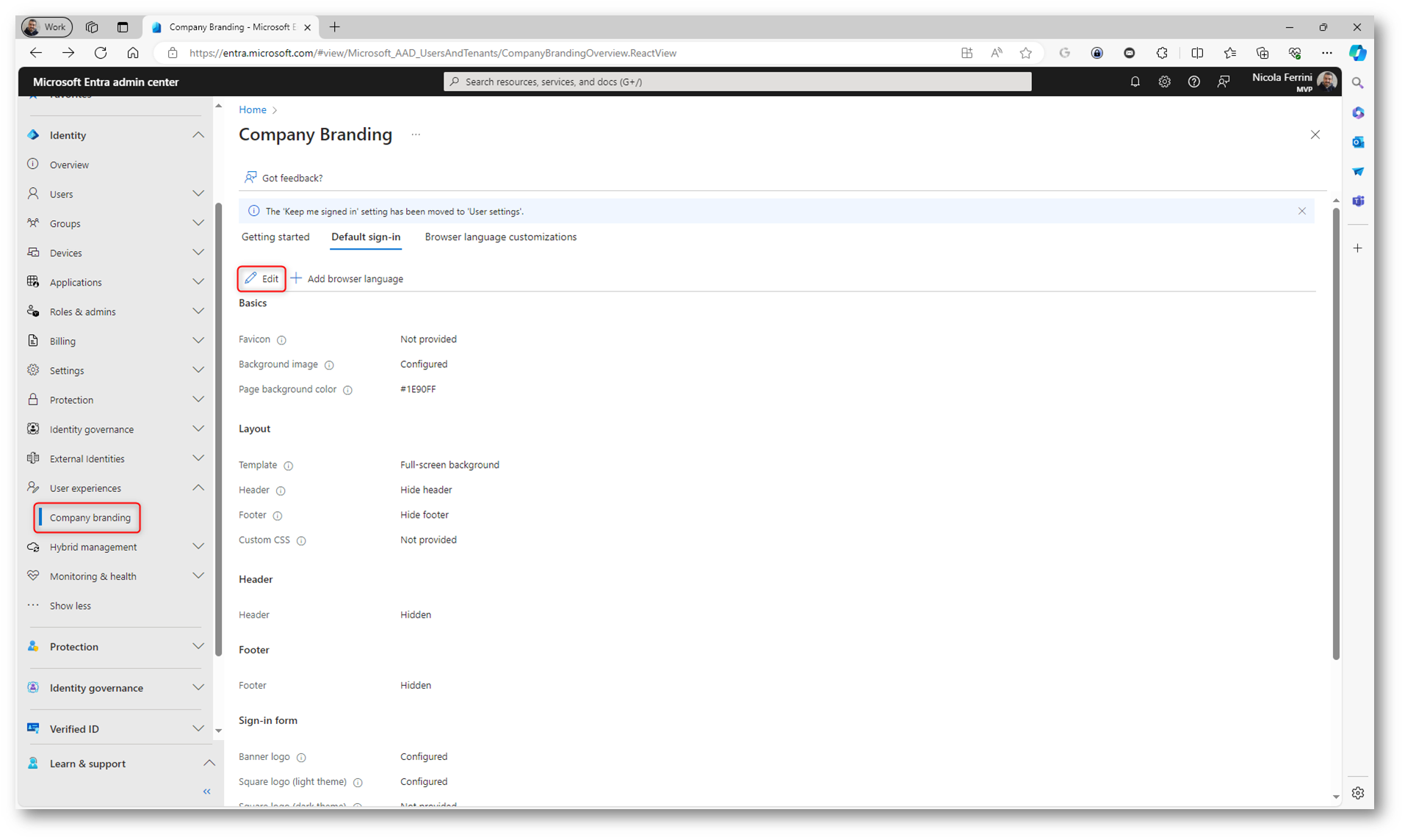Collapse the sidebar navigation double chevron
The image size is (1405, 840).
point(206,792)
